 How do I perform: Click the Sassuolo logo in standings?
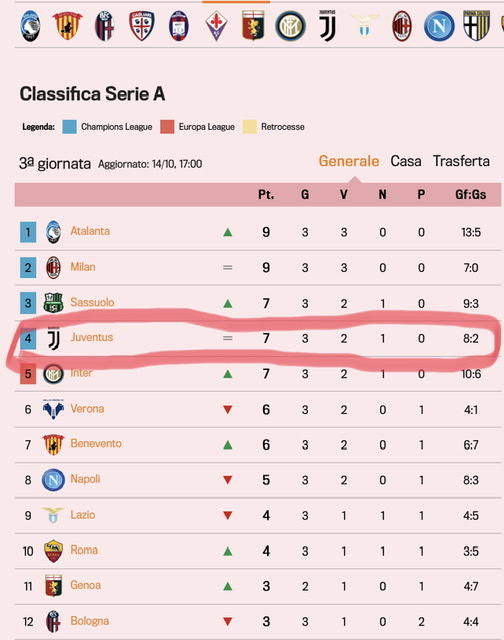(x=53, y=302)
